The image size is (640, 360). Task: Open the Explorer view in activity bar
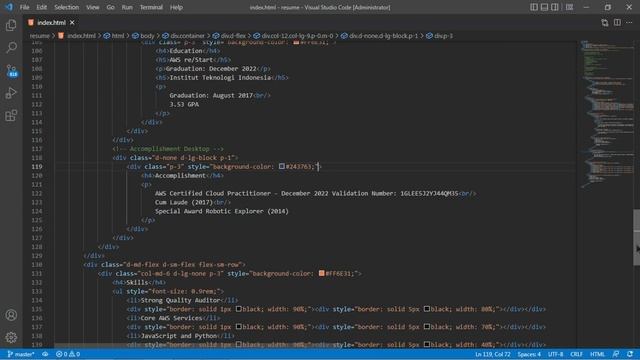(11, 25)
